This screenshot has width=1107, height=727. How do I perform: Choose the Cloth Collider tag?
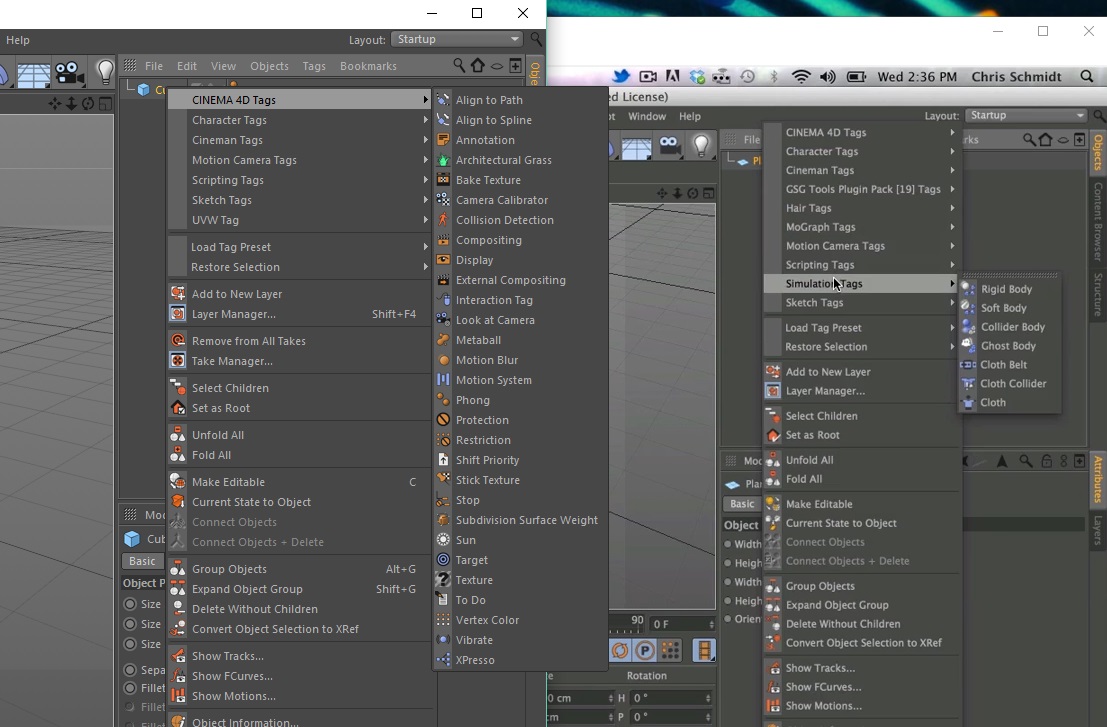click(1009, 383)
